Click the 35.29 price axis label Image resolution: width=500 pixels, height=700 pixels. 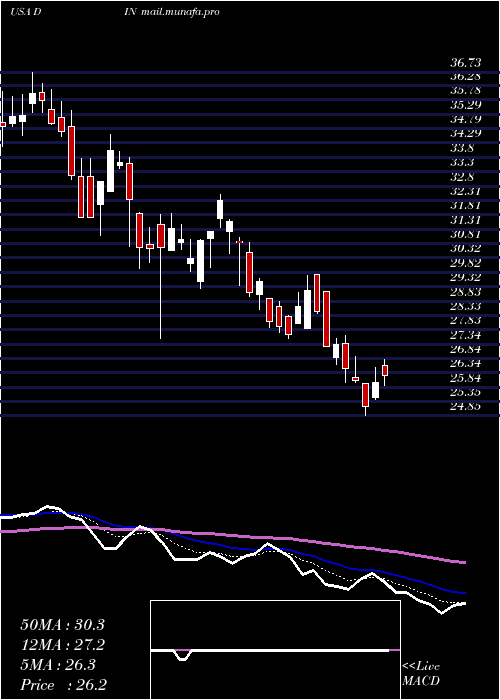coord(465,105)
